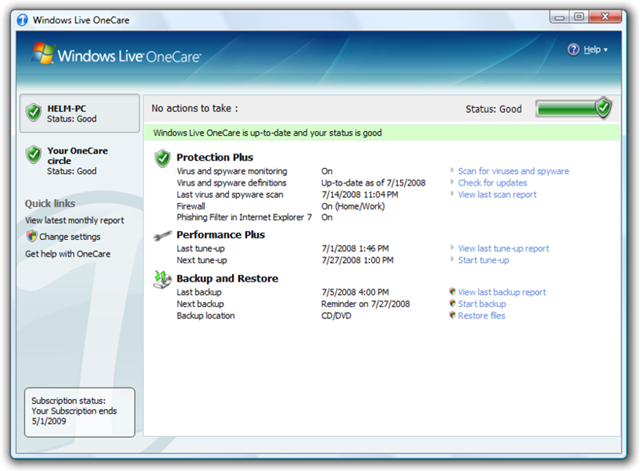Click the HELM-PC green shield icon

[33, 113]
